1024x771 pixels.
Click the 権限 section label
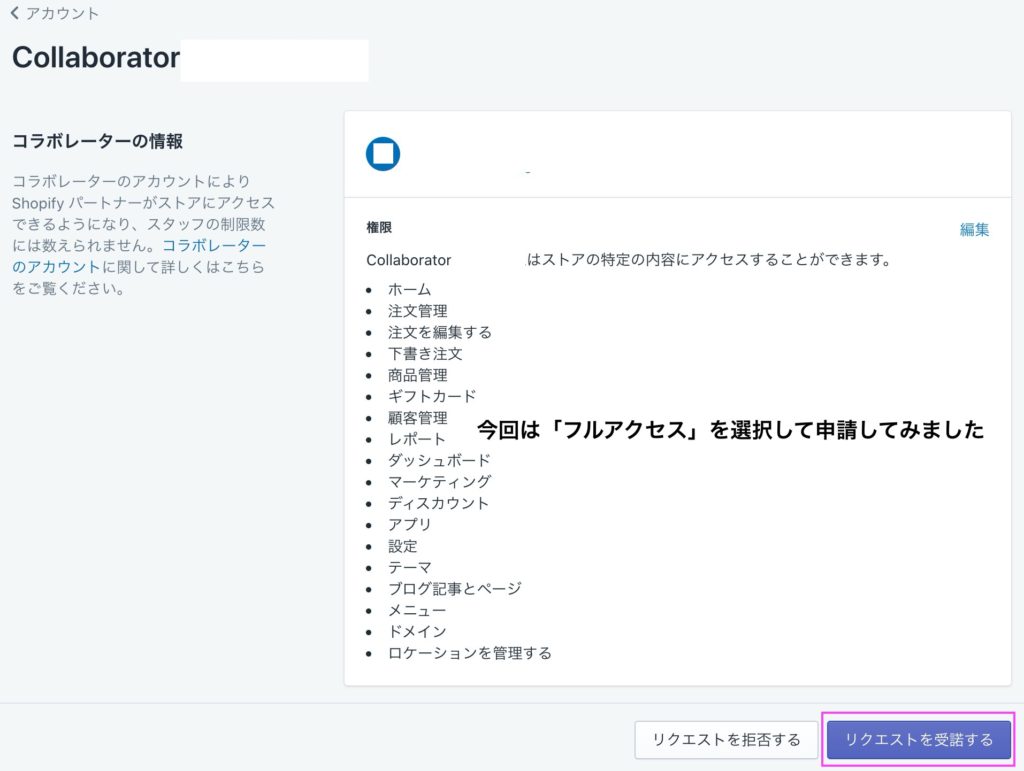379,228
